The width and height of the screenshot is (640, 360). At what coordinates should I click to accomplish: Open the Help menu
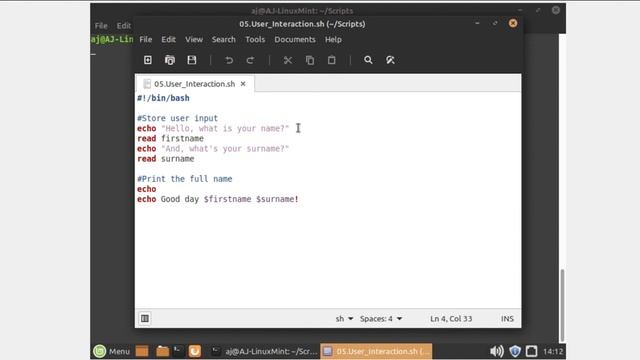(333, 40)
